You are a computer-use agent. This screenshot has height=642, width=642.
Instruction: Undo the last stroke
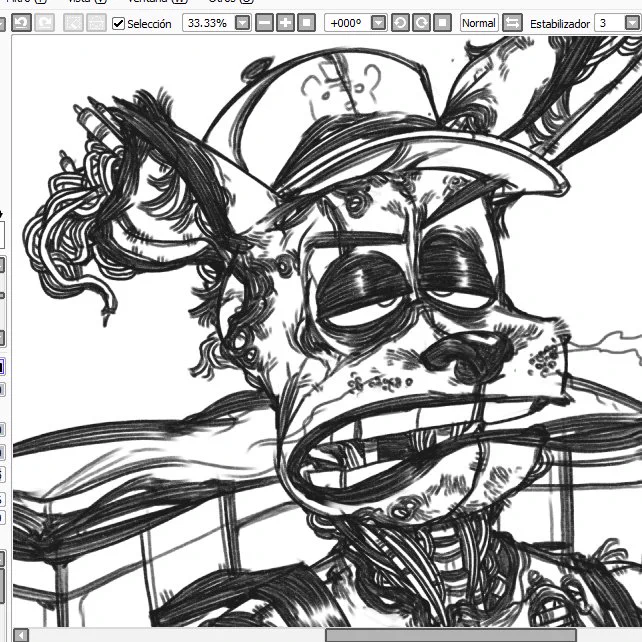point(21,23)
